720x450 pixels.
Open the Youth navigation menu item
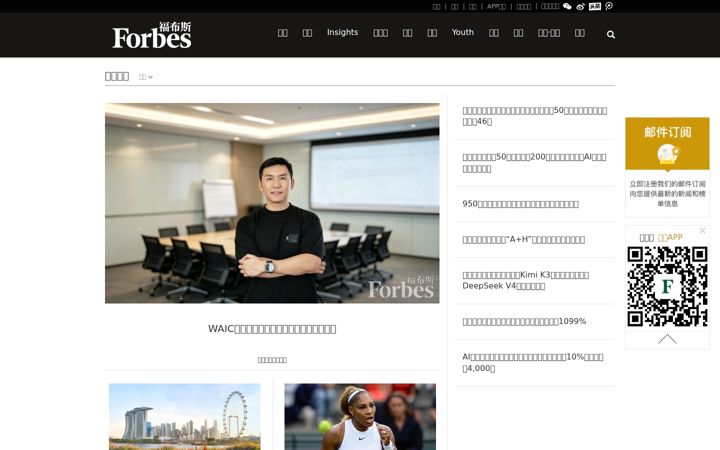coord(462,32)
